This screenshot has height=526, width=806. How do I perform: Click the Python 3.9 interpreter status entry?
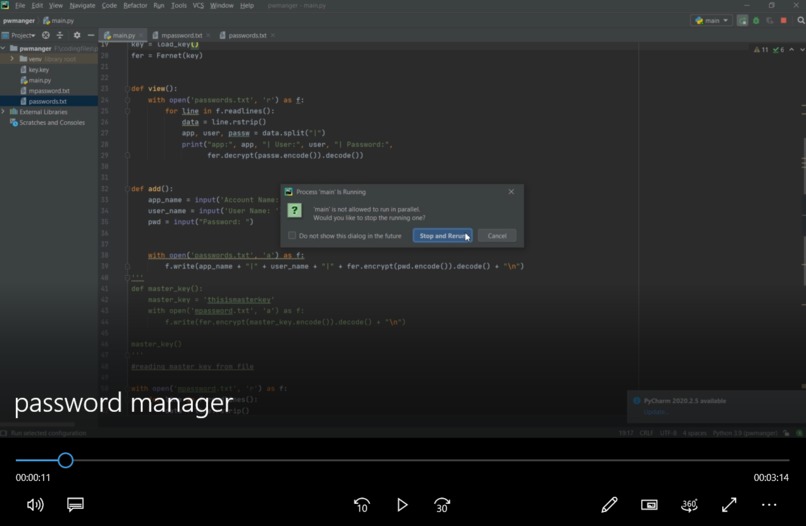(744, 433)
